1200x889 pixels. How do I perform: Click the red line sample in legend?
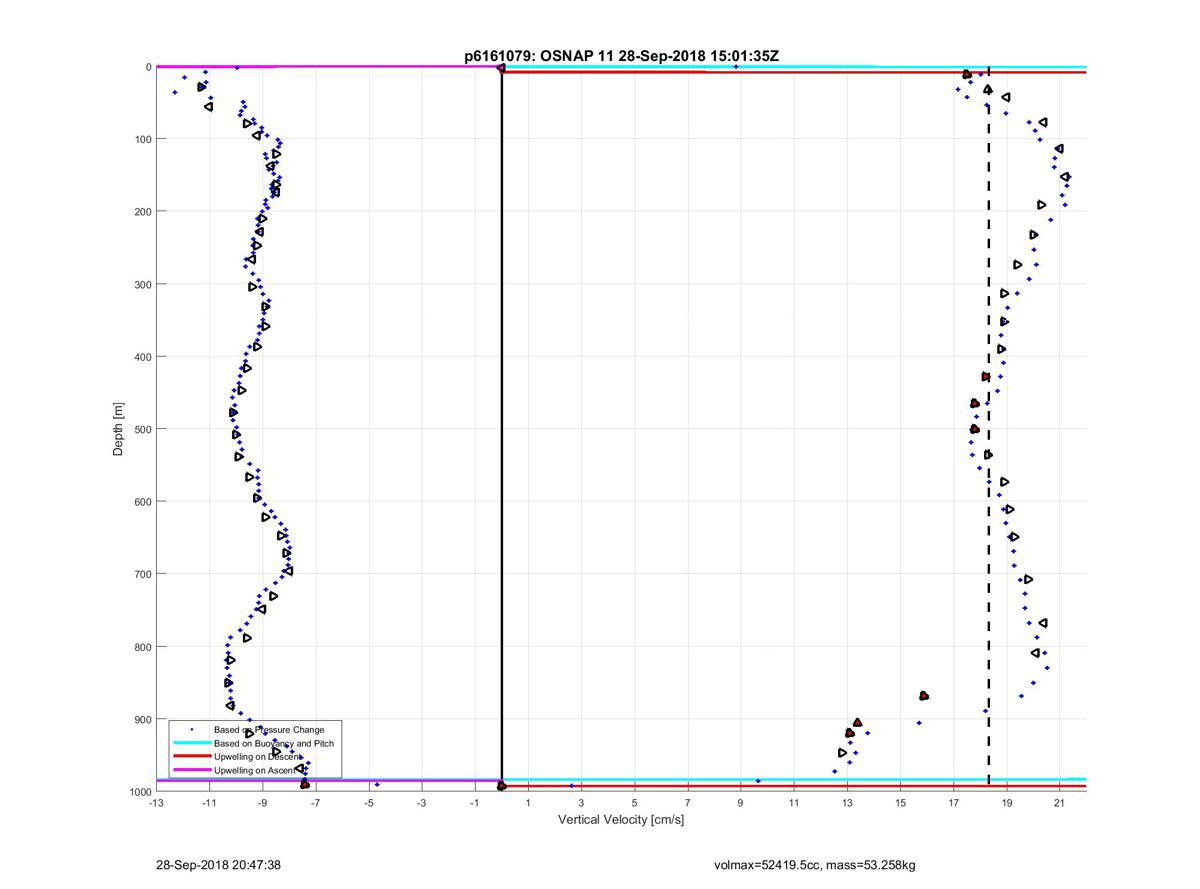(191, 757)
